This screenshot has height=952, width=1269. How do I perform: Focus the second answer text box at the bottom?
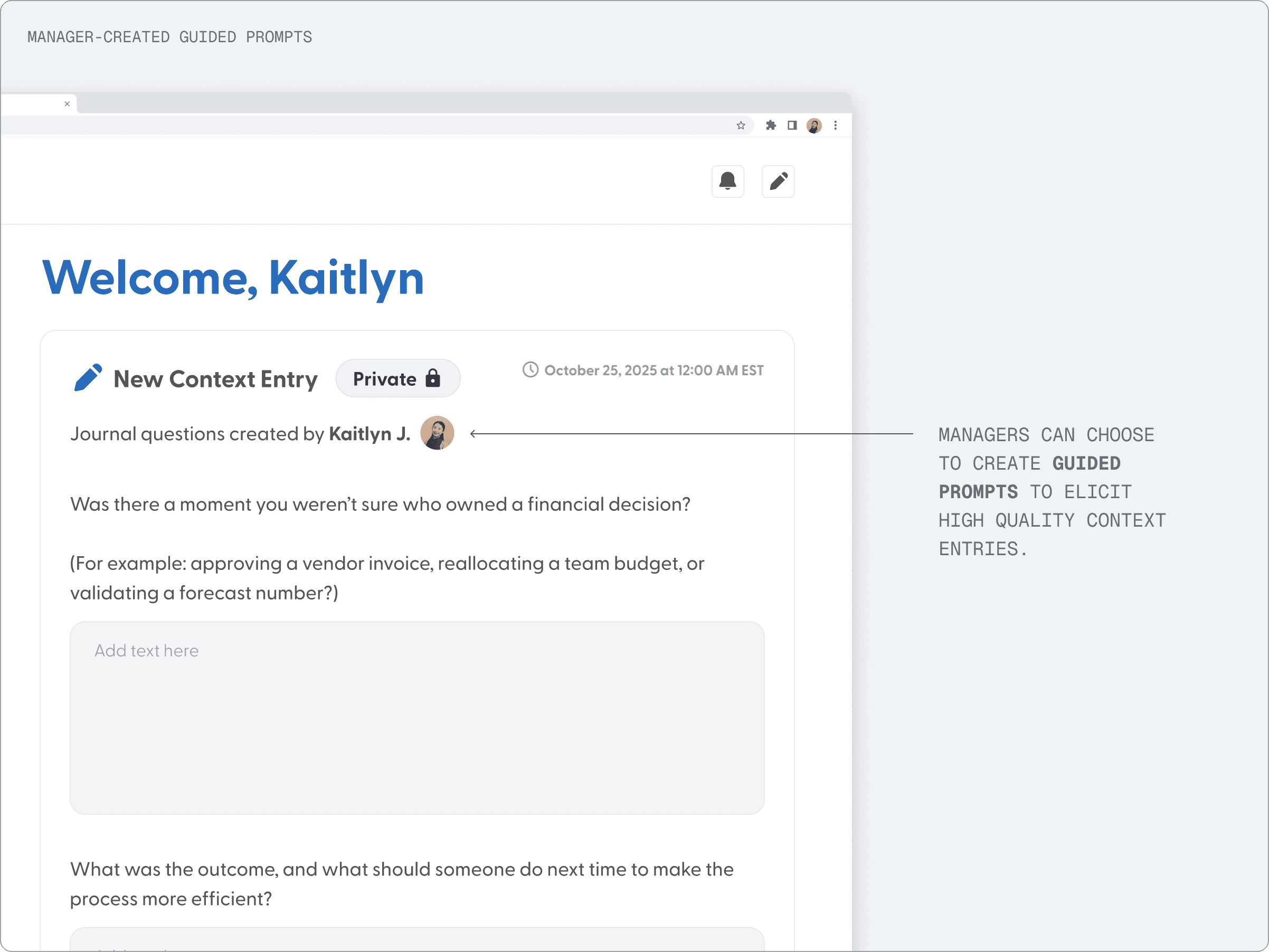coord(416,940)
